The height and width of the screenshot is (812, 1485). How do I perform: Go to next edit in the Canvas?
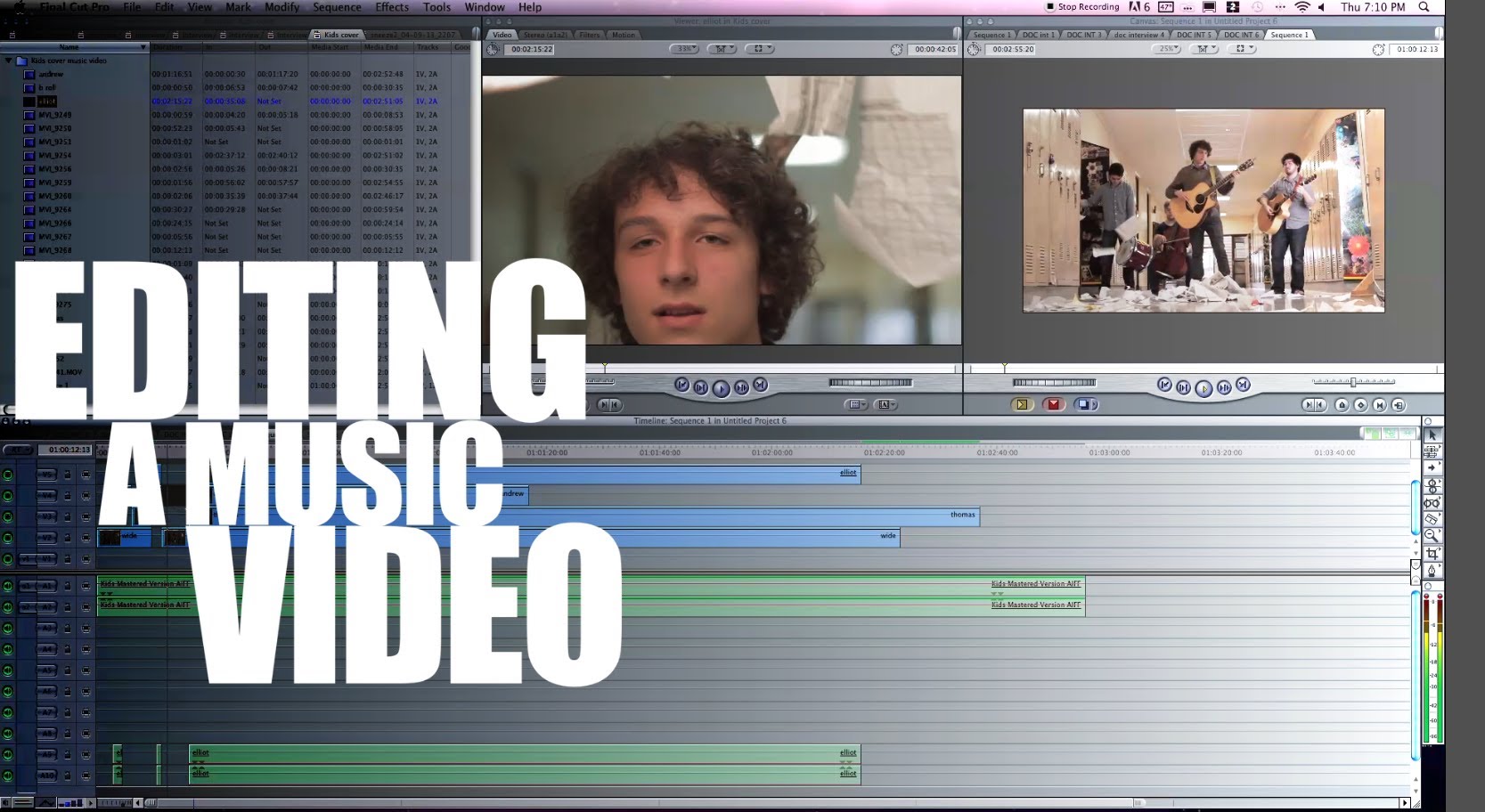[1243, 385]
